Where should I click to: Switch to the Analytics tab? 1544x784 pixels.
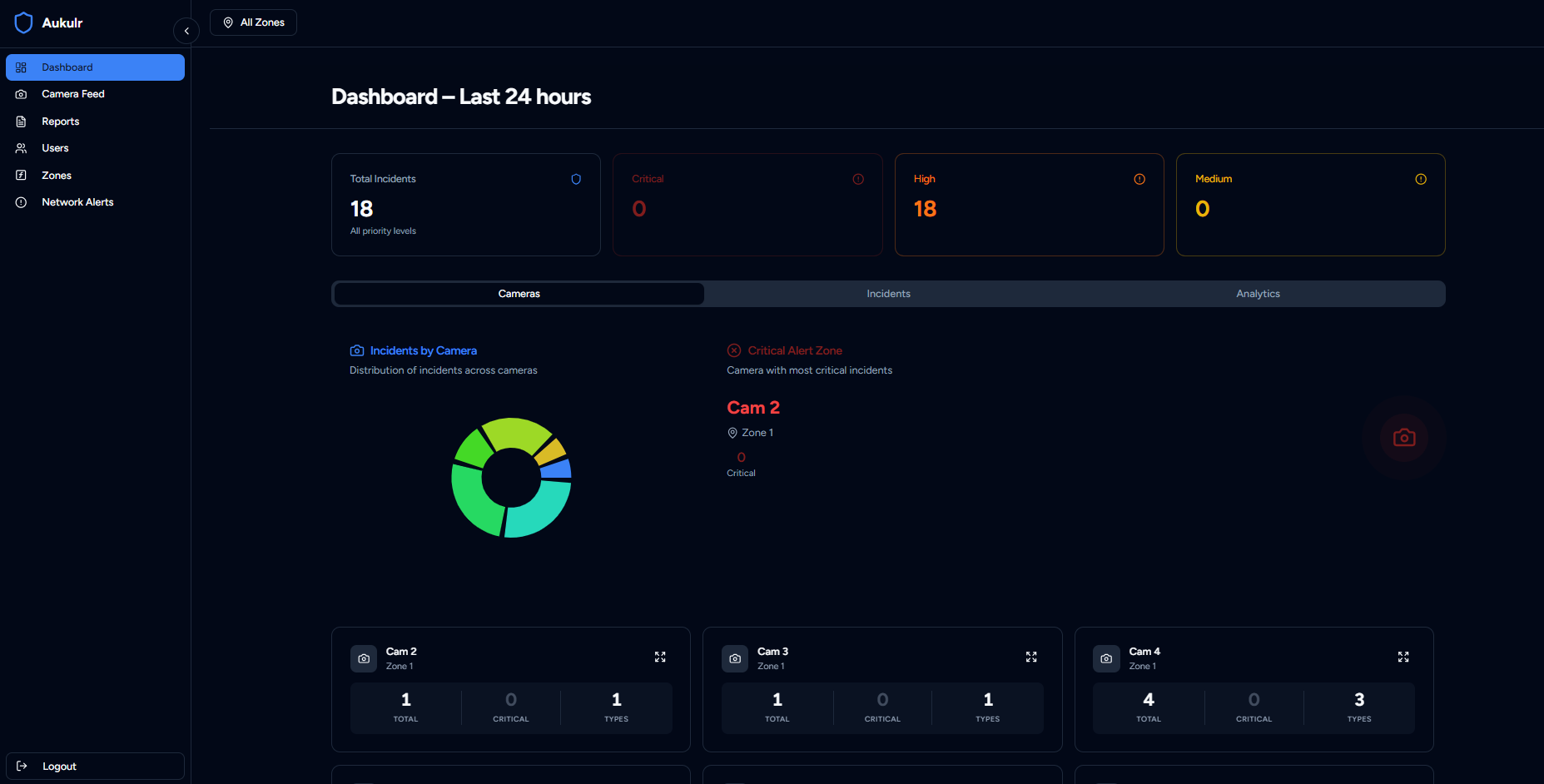[1258, 294]
